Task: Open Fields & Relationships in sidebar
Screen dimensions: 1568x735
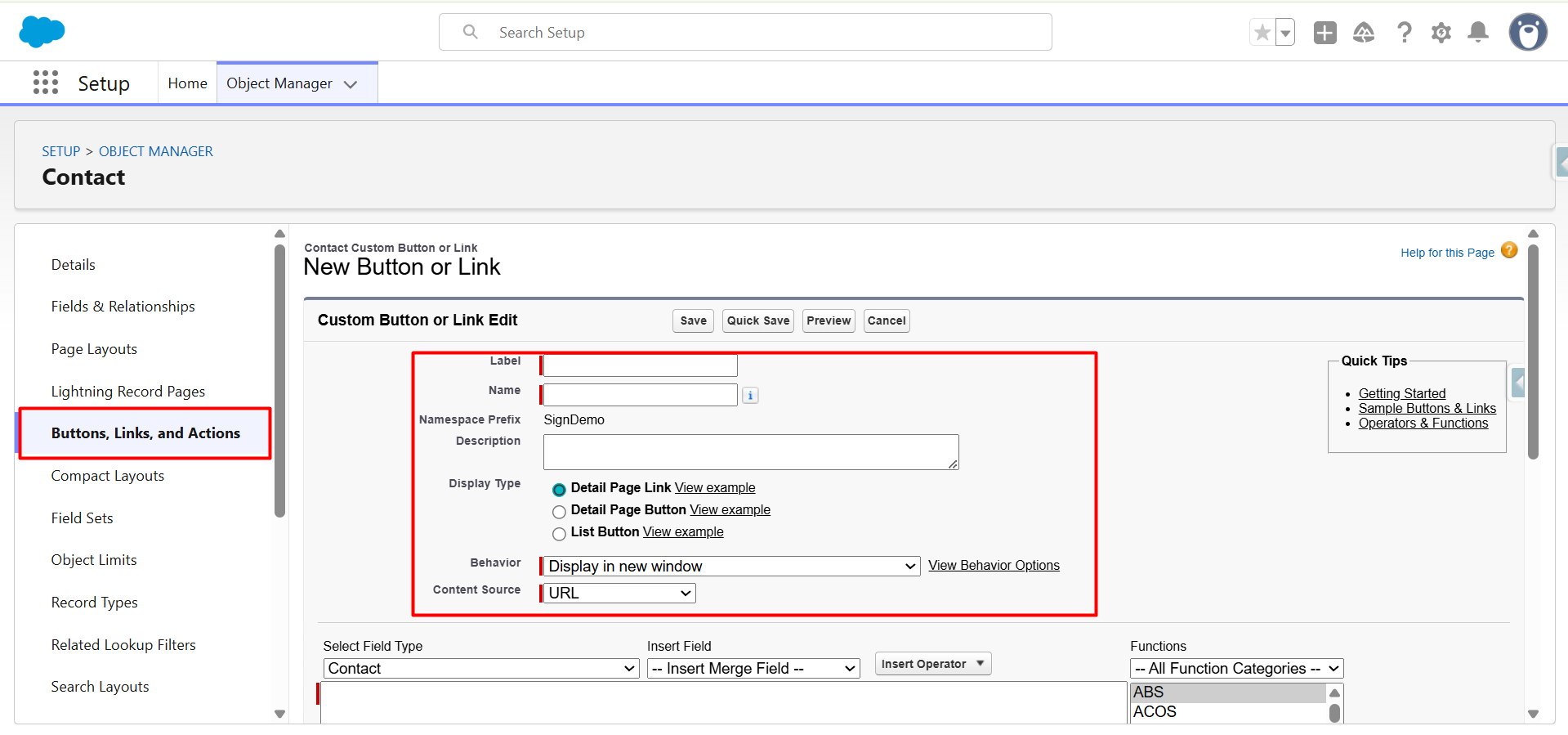Action: click(x=123, y=307)
